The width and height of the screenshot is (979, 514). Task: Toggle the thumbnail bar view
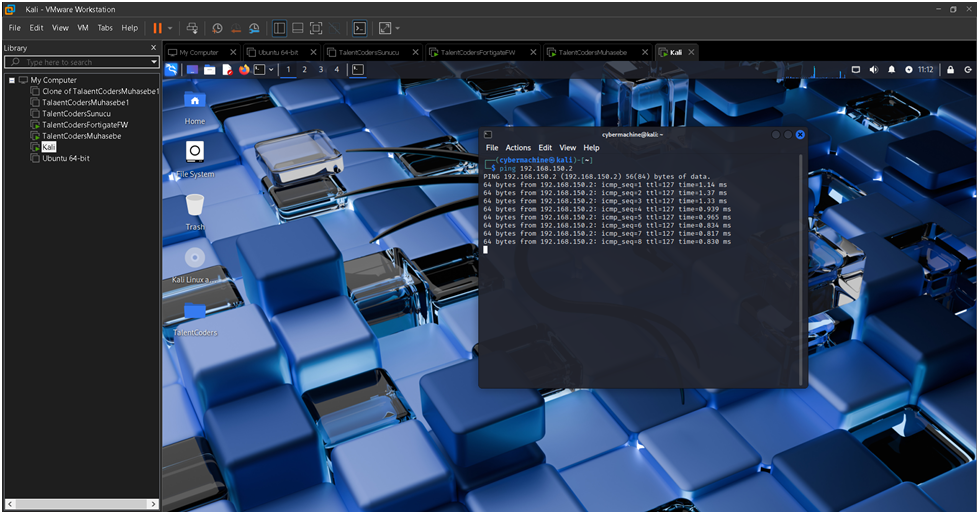298,28
